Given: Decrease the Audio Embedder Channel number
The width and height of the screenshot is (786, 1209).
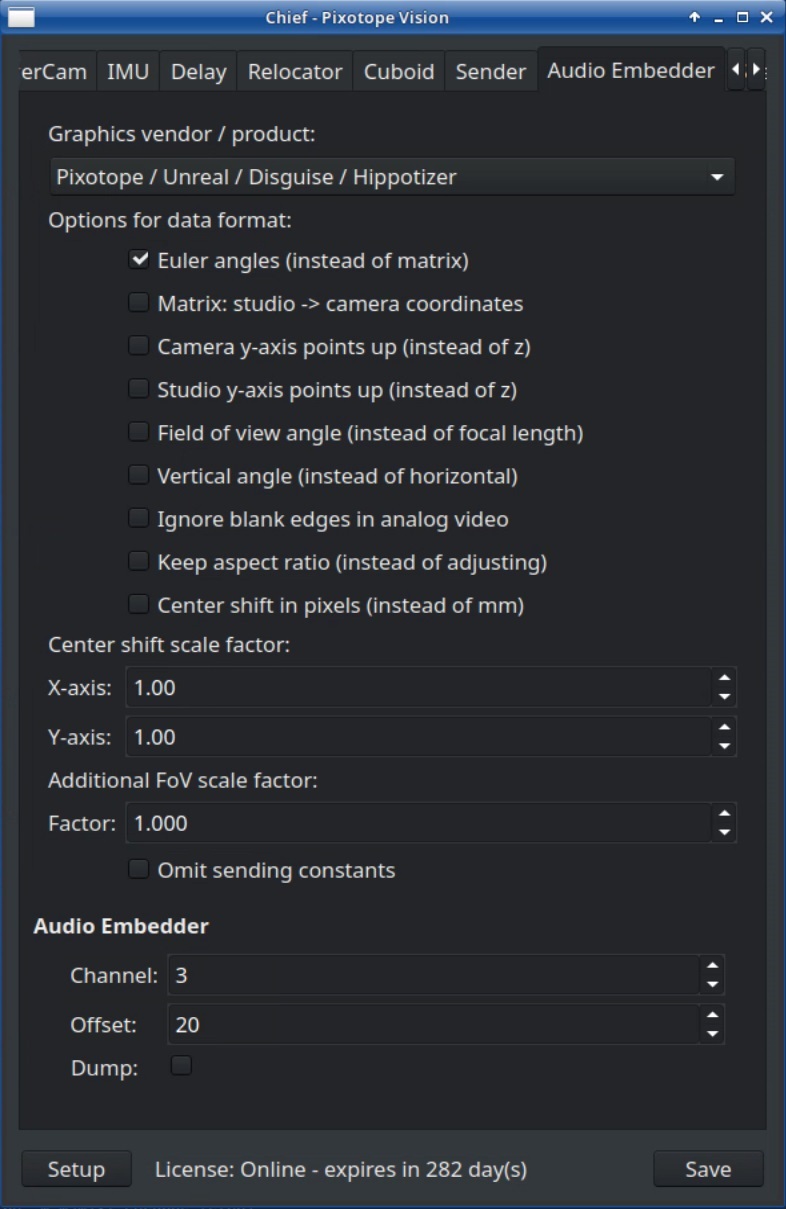Looking at the screenshot, I should (712, 985).
